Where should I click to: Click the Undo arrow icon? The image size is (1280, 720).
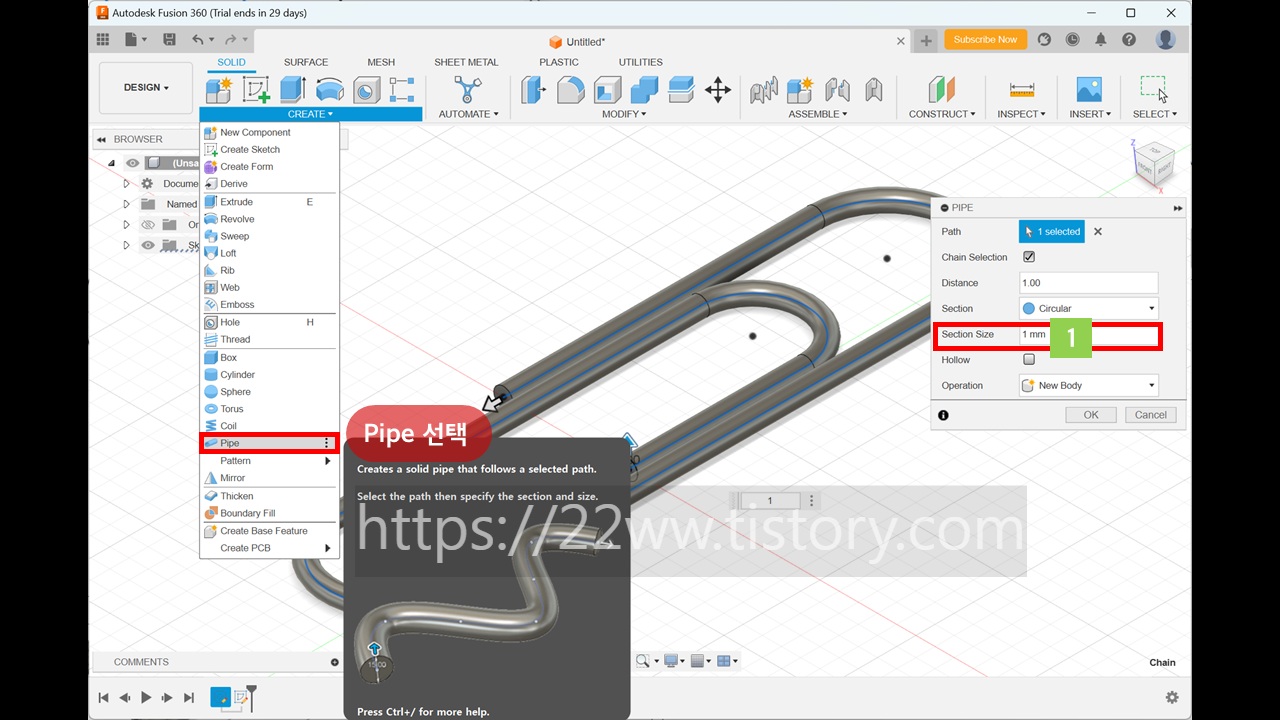[x=197, y=39]
